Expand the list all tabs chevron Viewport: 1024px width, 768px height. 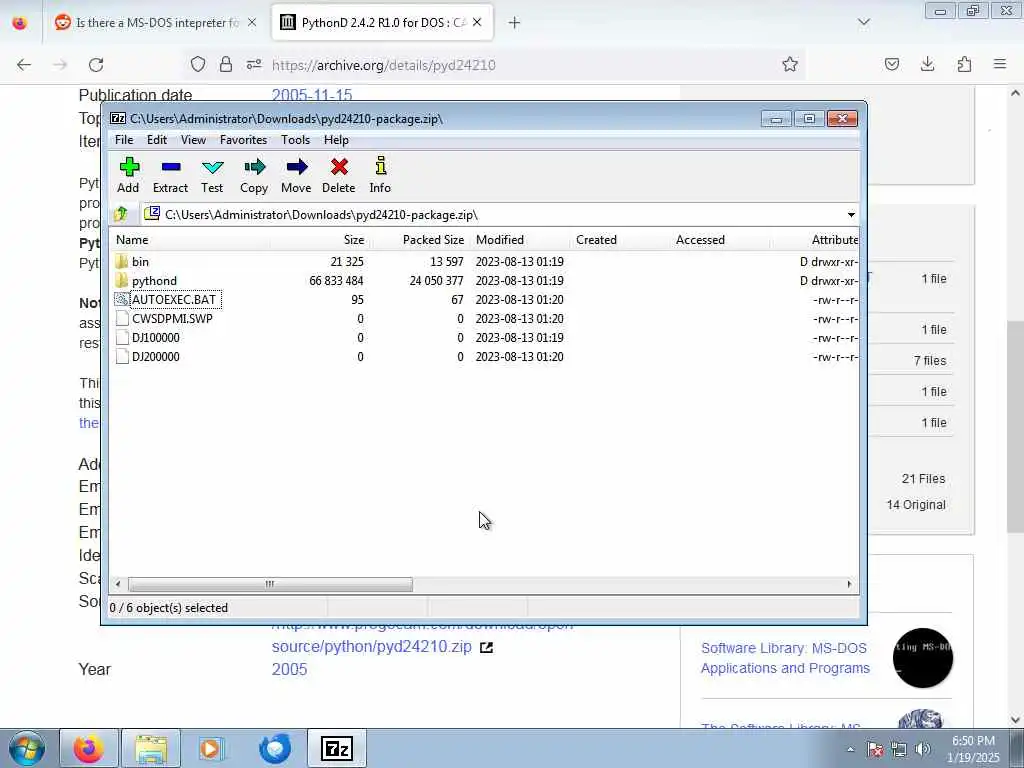pyautogui.click(x=864, y=23)
